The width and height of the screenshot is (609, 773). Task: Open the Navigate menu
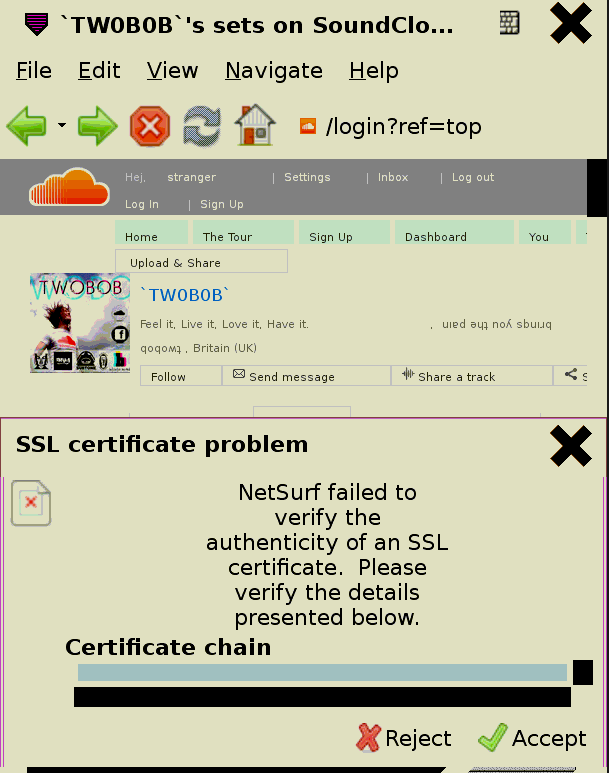274,70
